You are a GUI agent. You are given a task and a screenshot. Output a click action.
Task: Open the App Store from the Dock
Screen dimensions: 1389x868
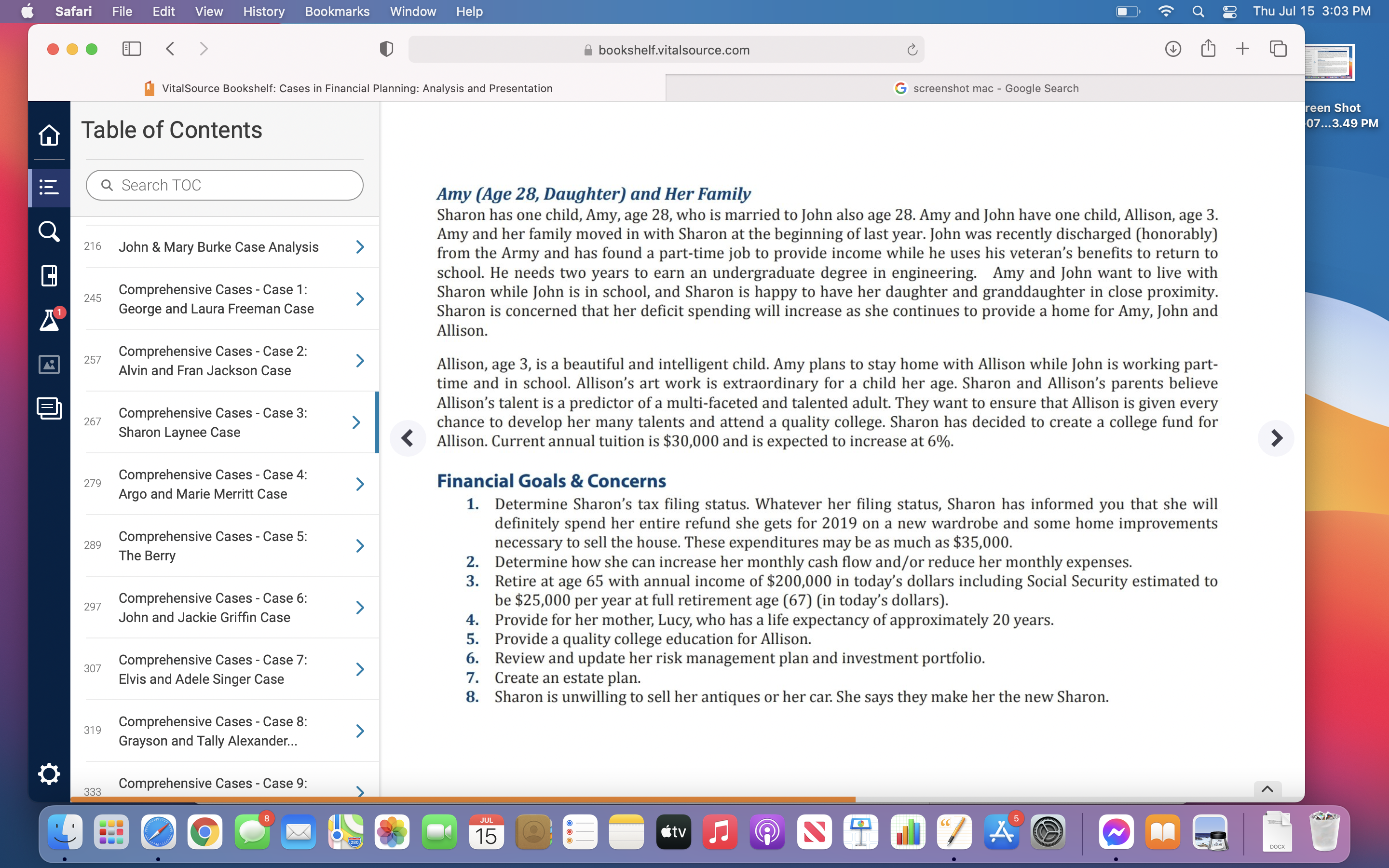coord(1002,832)
